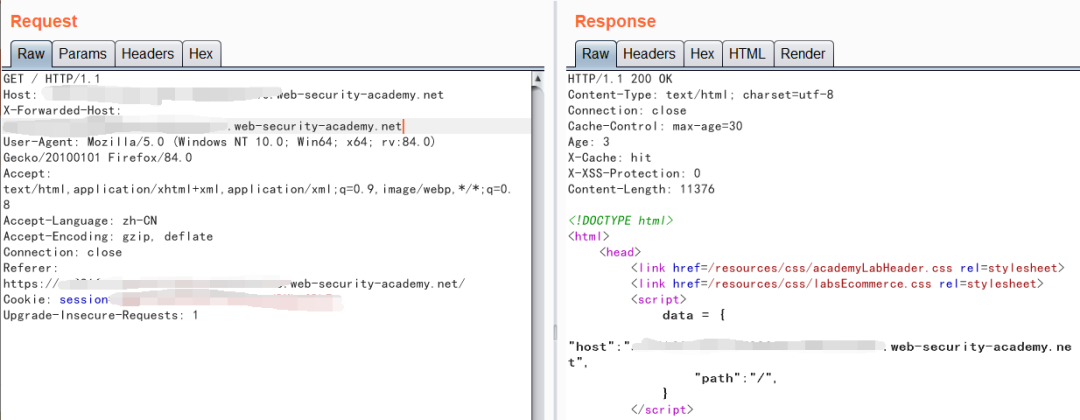The image size is (1080, 420).
Task: Open the Response Hex tab
Action: pyautogui.click(x=702, y=54)
